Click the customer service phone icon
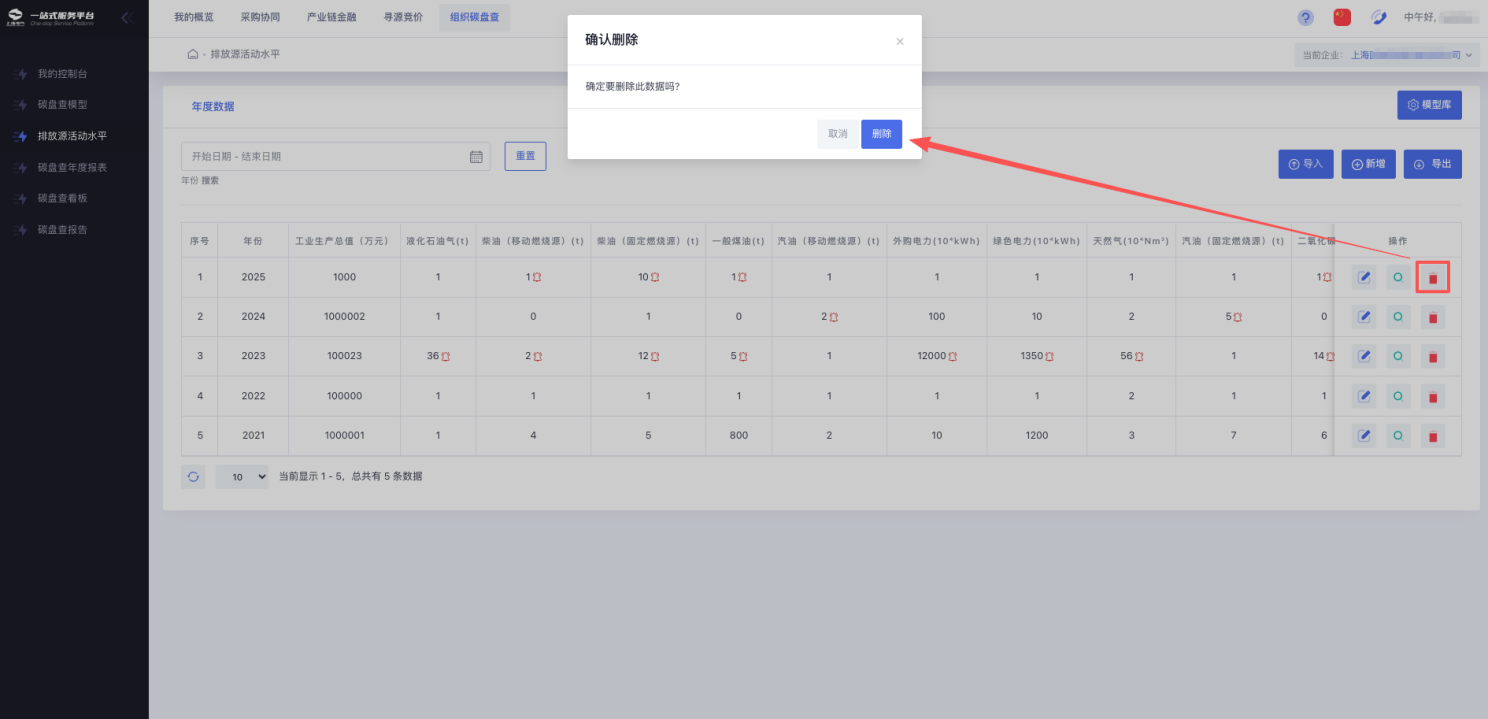Screen dimensions: 1488x719 [x=1378, y=17]
